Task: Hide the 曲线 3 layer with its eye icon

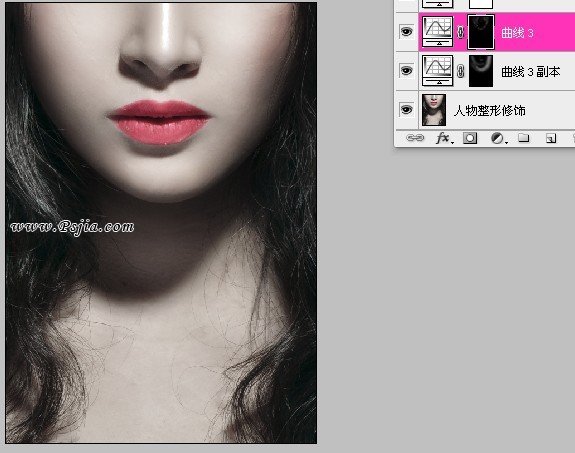Action: click(x=406, y=32)
